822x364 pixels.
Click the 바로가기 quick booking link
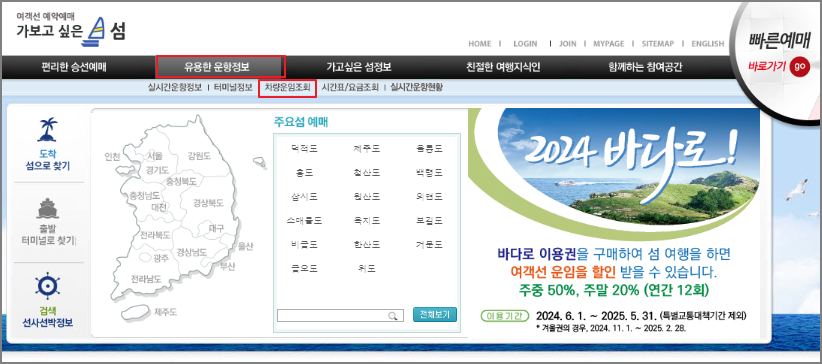768,67
